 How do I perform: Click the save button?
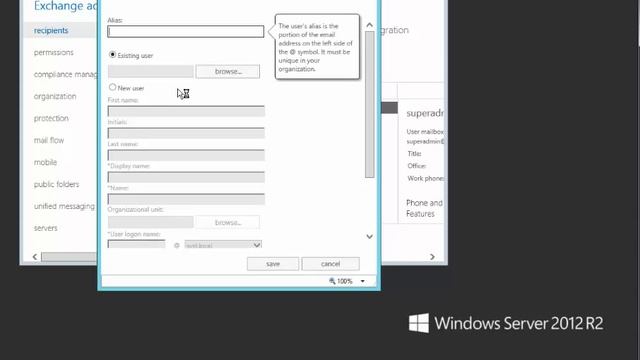273,264
